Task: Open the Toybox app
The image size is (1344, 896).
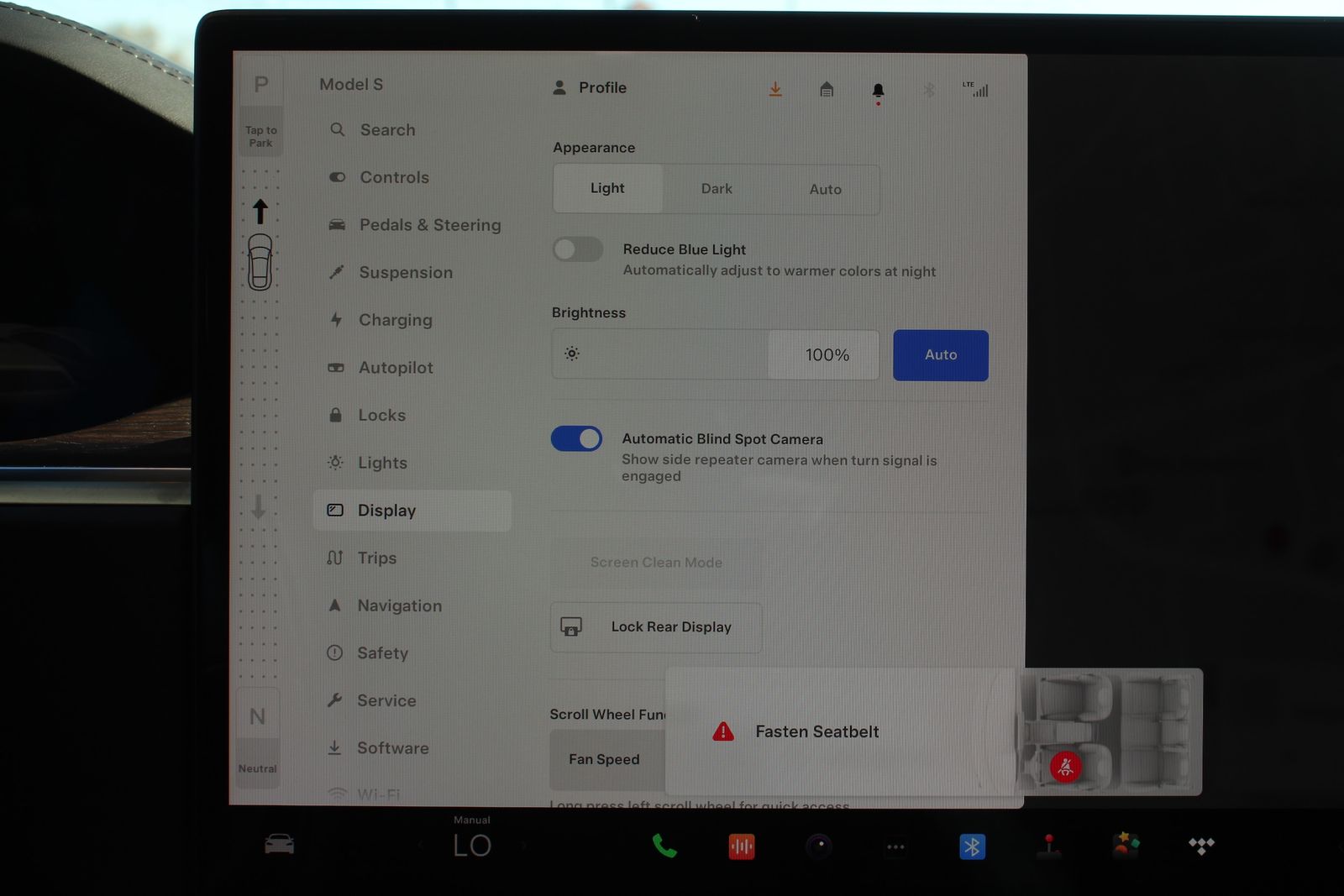Action: coord(1126,844)
